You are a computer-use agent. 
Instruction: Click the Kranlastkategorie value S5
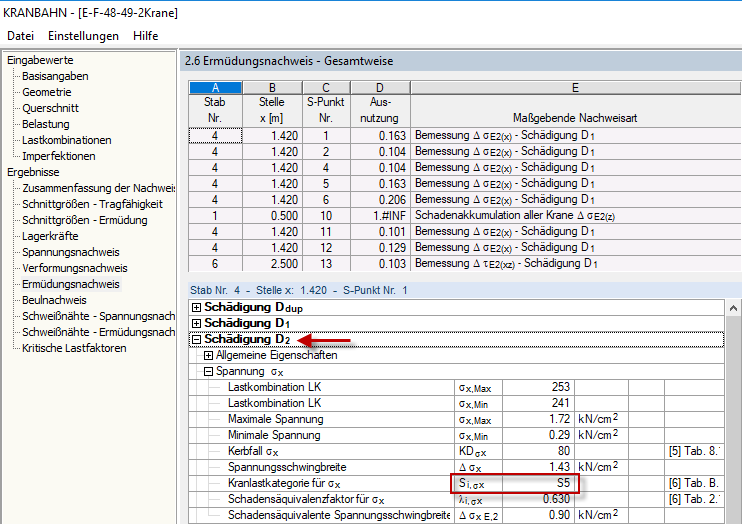[539, 483]
